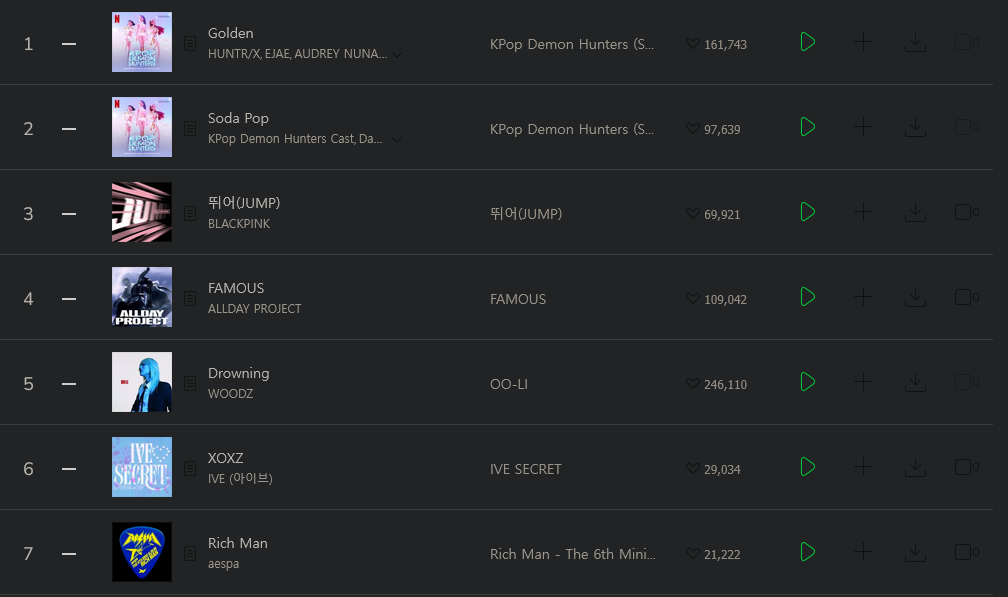This screenshot has width=1008, height=597.
Task: Like the song Drowning with heart icon
Action: pos(692,384)
